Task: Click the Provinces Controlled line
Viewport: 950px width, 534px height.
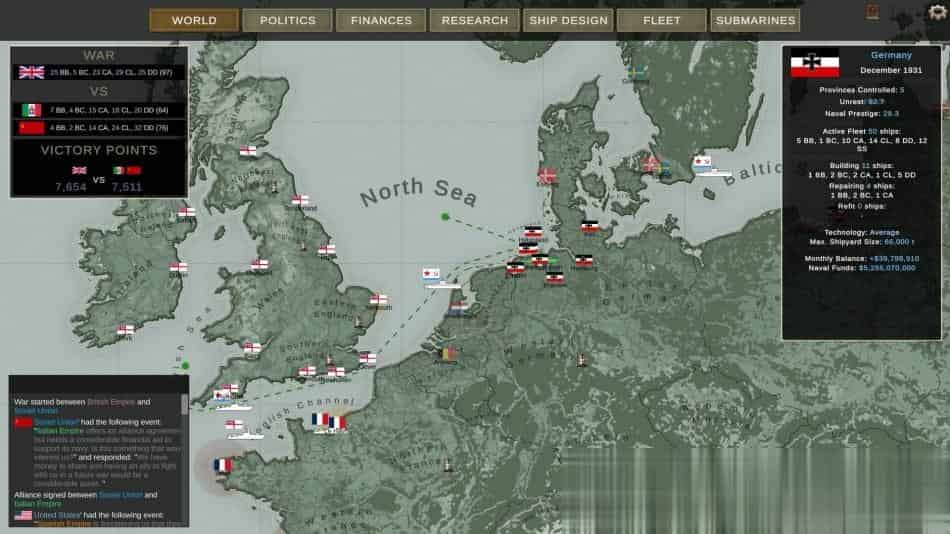Action: (x=862, y=90)
